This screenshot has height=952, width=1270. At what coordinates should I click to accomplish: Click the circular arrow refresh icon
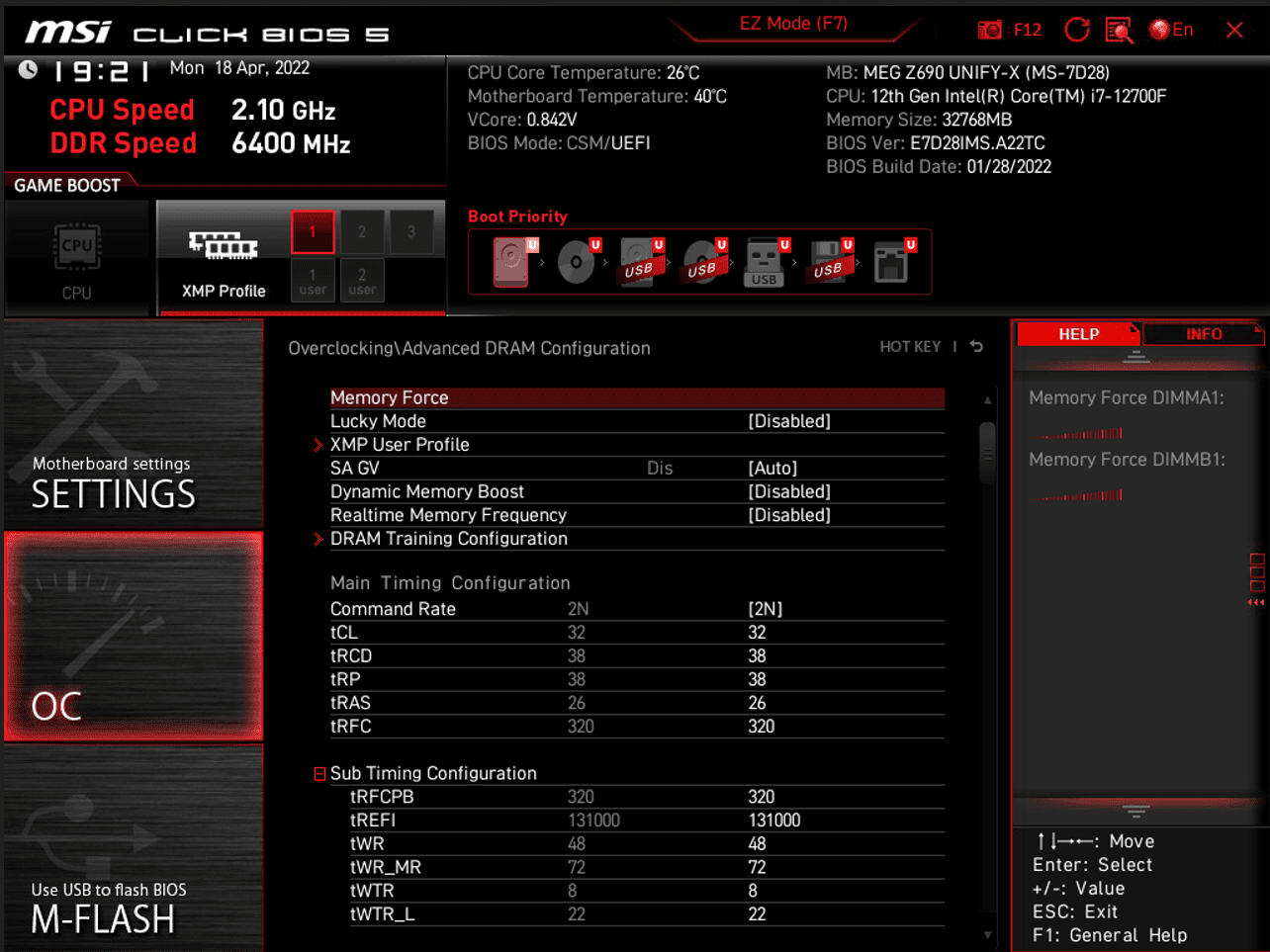click(x=1076, y=30)
